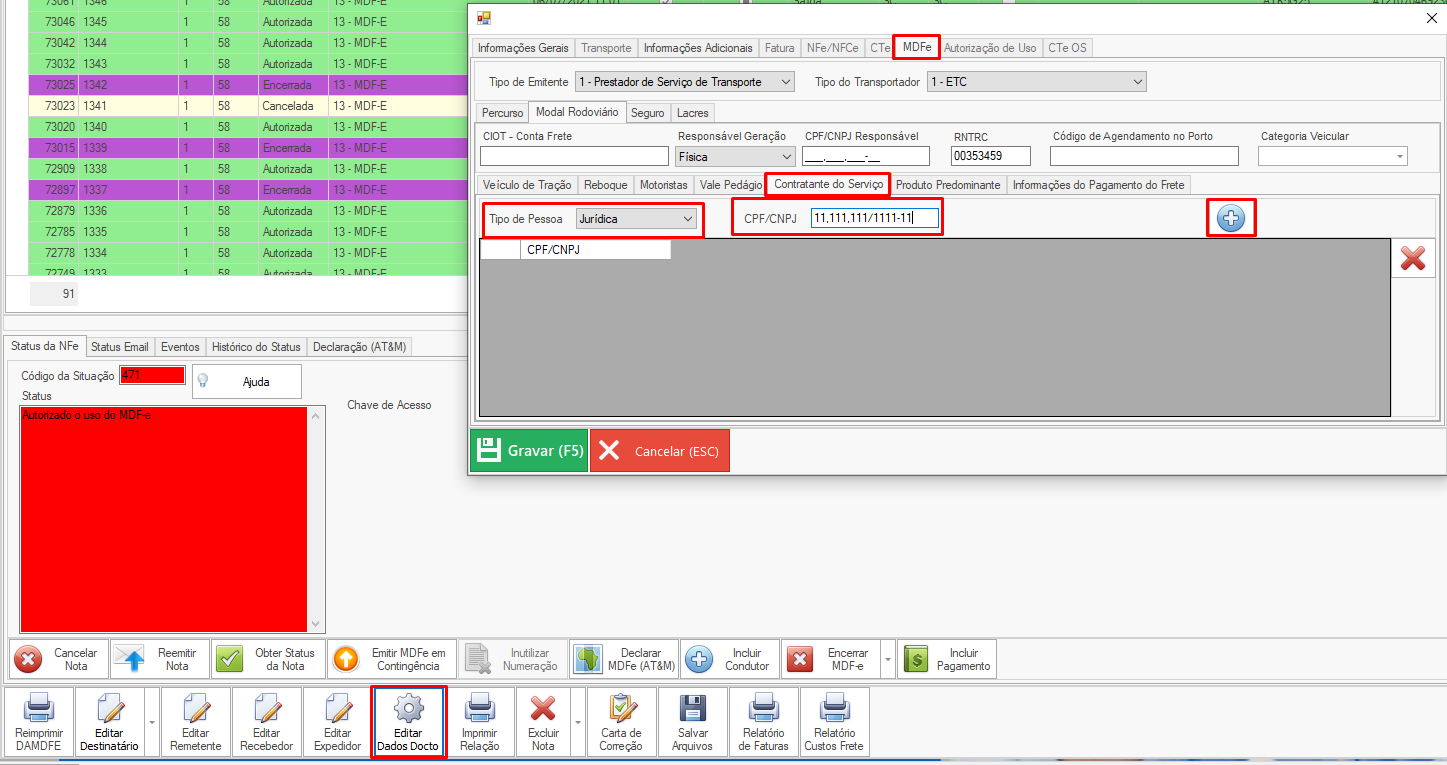The width and height of the screenshot is (1447, 765).
Task: Select the Histórico do Status tab
Action: point(256,347)
